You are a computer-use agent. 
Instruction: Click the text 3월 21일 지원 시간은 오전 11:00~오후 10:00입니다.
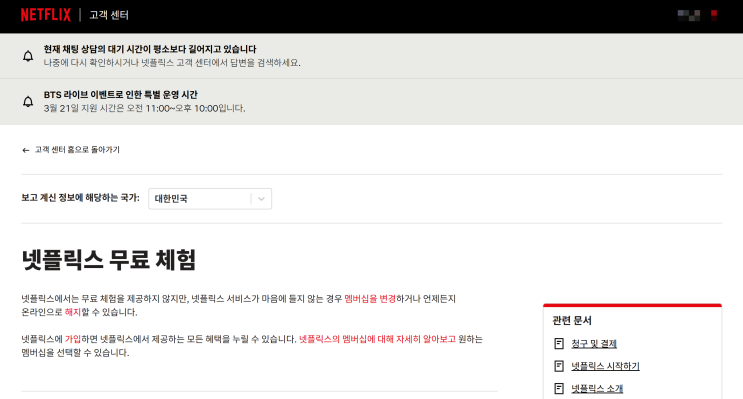coord(145,109)
